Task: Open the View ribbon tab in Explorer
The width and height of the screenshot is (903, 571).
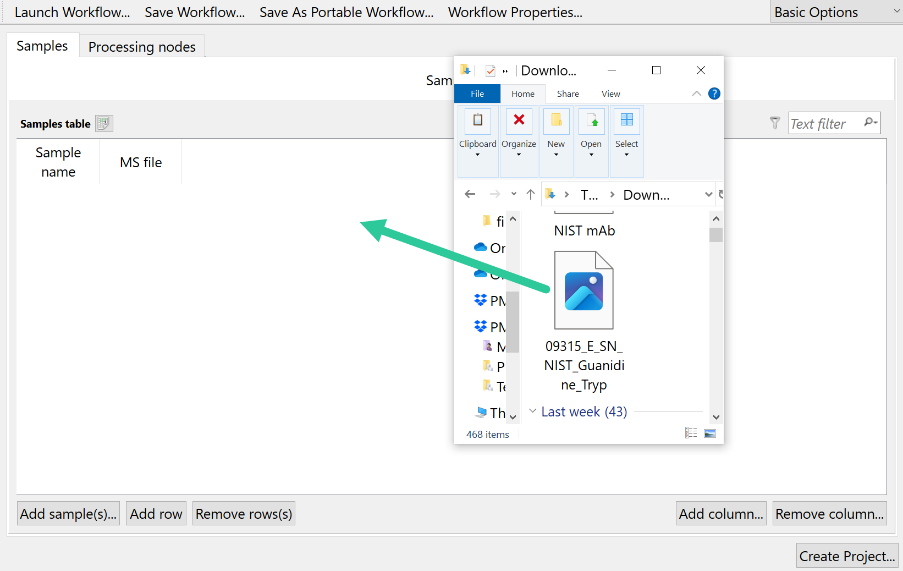Action: [611, 94]
